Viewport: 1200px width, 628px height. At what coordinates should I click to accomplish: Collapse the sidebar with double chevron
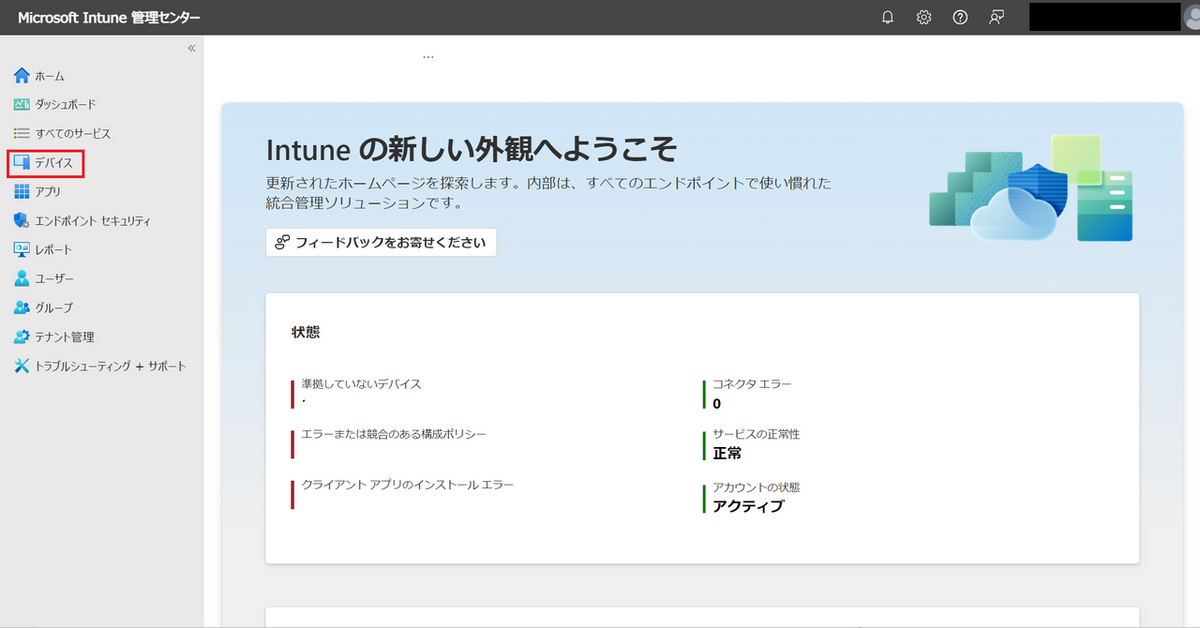192,48
